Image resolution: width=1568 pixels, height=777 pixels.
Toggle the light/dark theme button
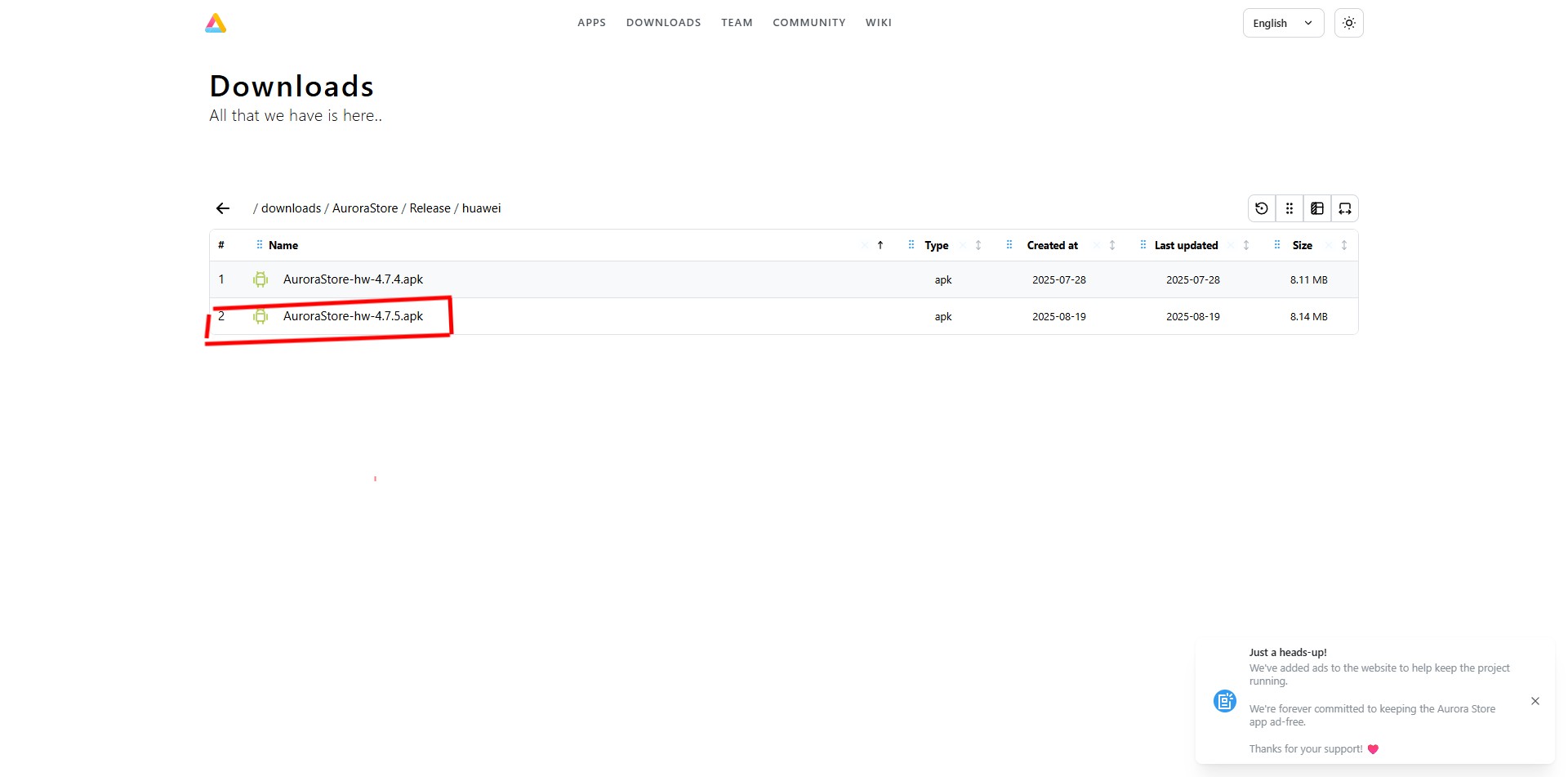[1348, 23]
